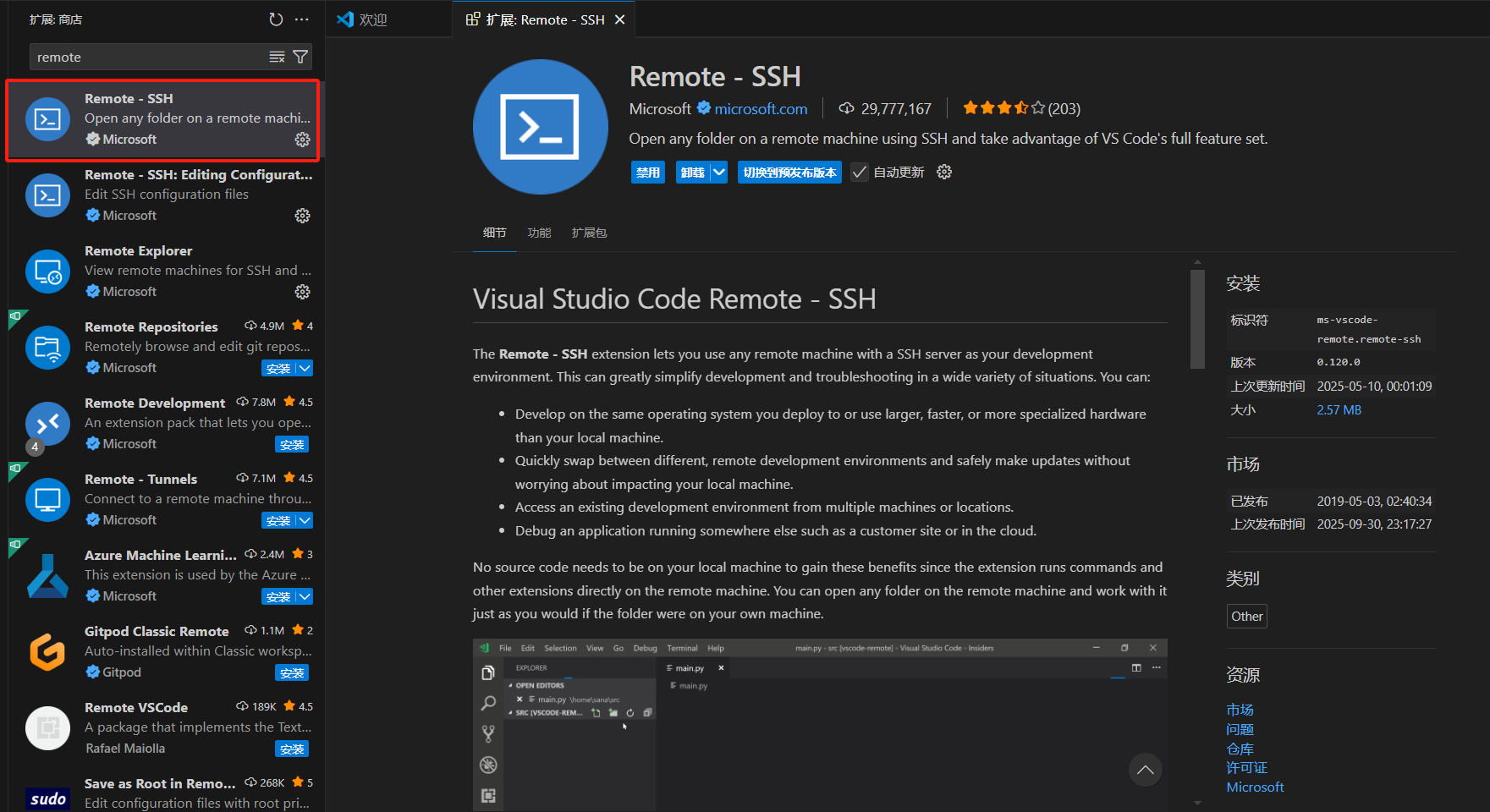This screenshot has width=1490, height=812.
Task: Open the 功能 features tab
Action: pos(539,233)
